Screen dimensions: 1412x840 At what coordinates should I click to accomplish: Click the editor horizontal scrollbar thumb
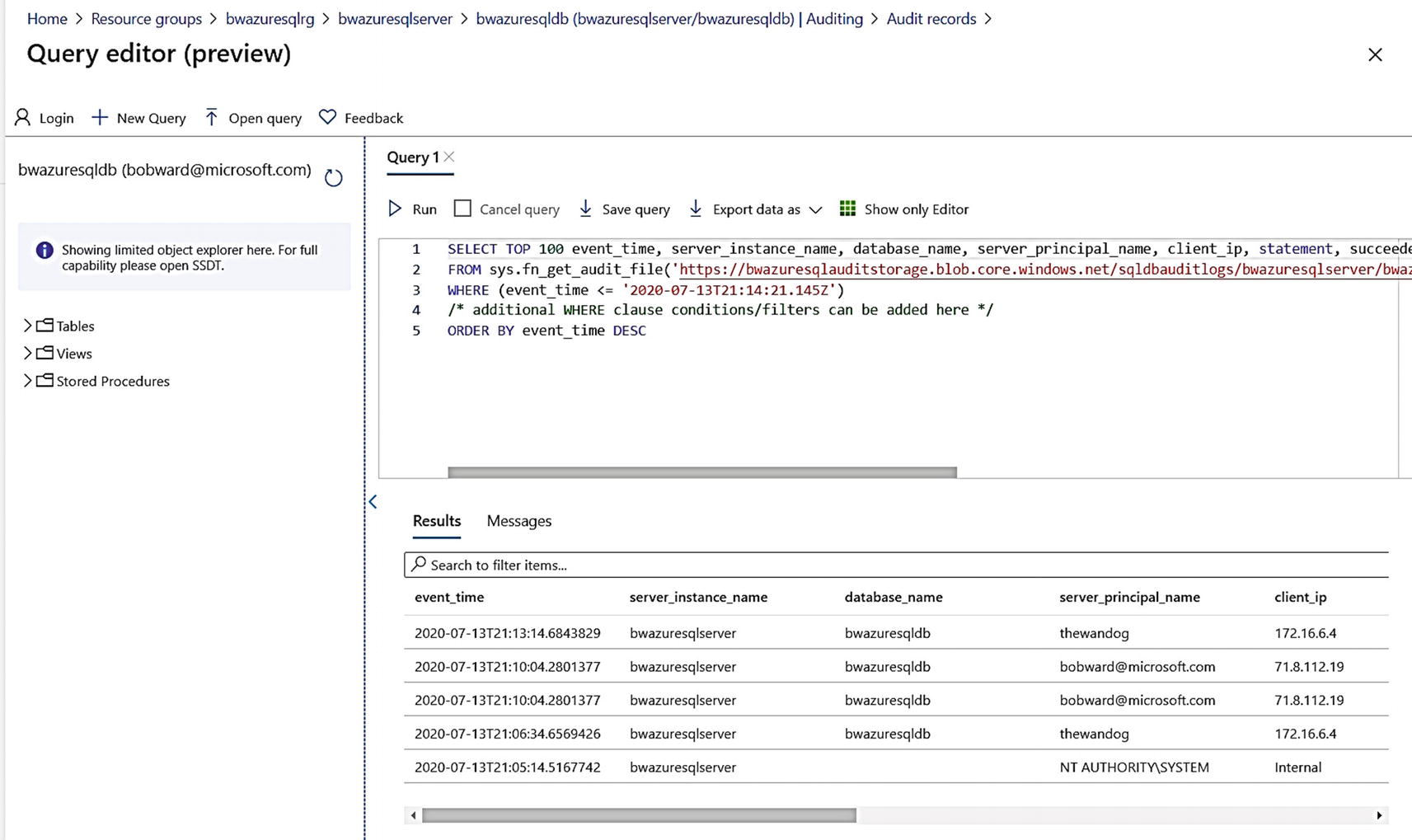point(702,472)
